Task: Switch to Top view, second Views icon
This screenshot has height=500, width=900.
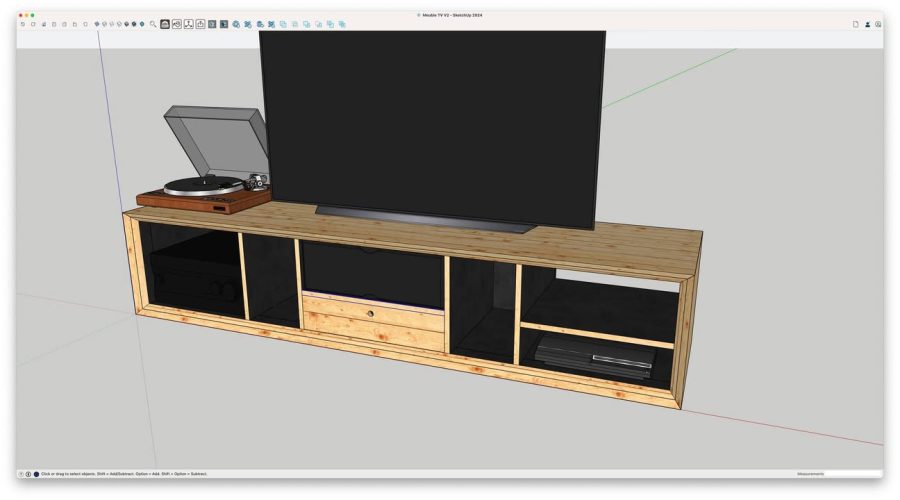Action: [x=33, y=24]
